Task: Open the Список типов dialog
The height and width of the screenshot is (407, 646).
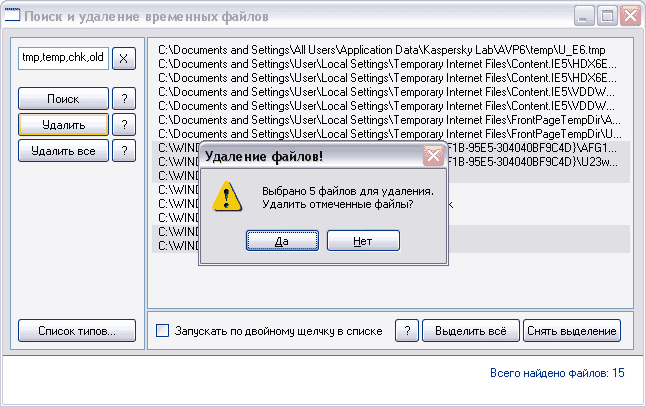Action: click(77, 330)
